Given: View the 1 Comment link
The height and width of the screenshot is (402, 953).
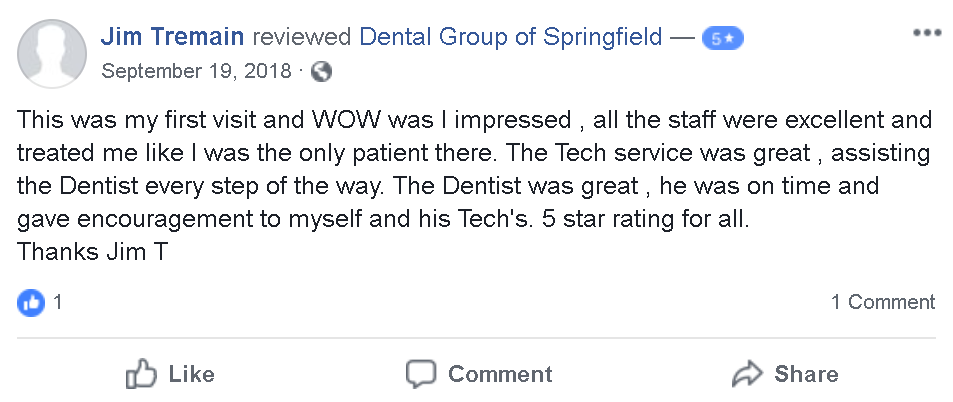Looking at the screenshot, I should point(883,302).
